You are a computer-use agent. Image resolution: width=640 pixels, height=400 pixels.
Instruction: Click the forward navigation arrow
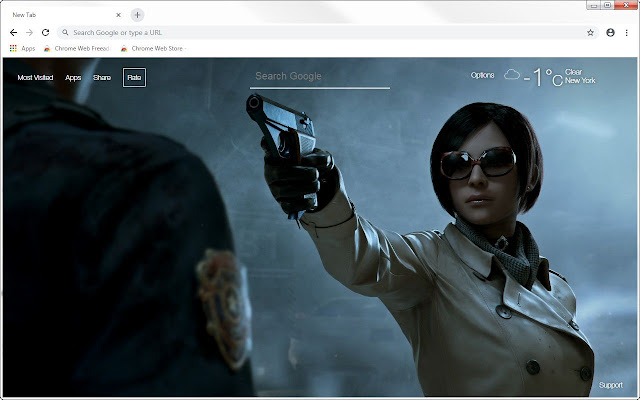point(29,33)
